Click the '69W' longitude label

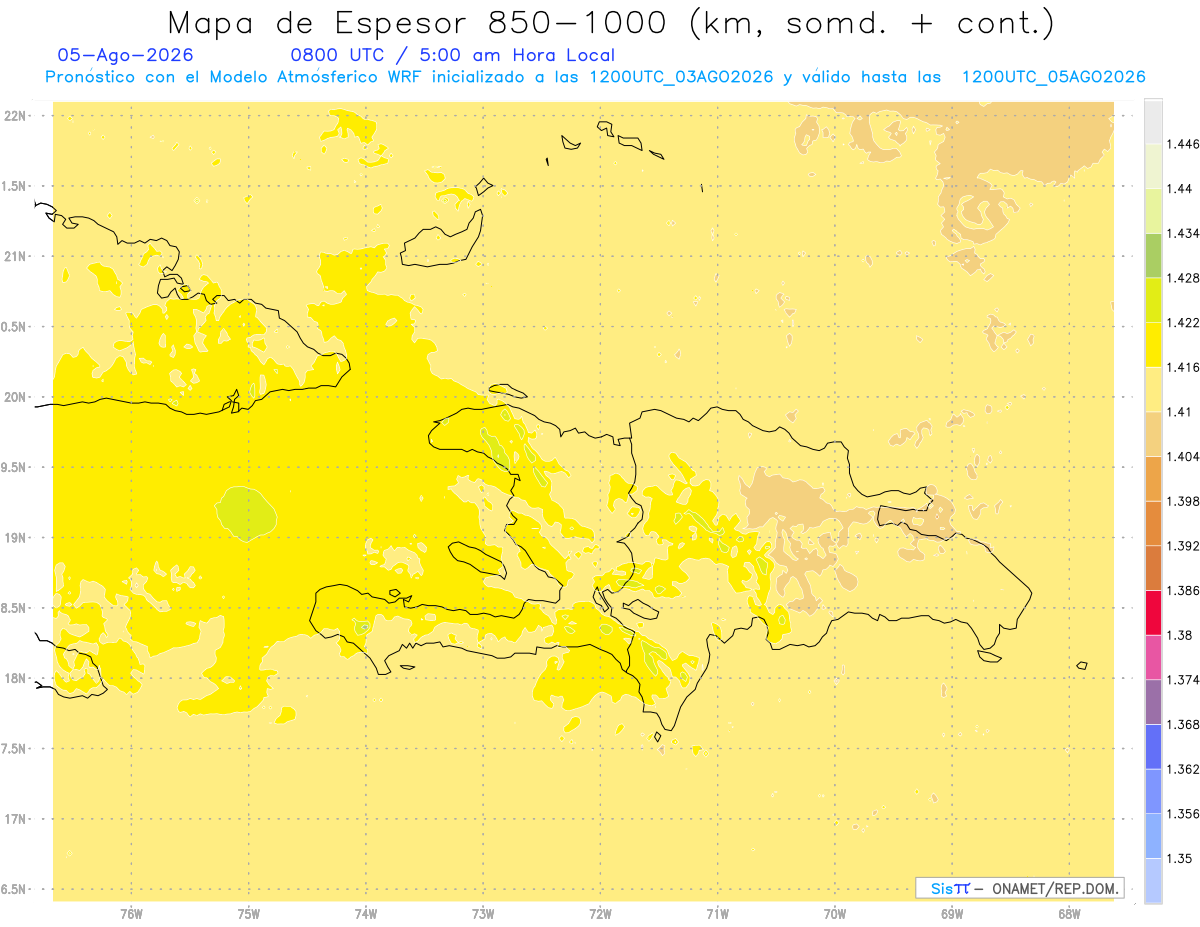coord(952,914)
